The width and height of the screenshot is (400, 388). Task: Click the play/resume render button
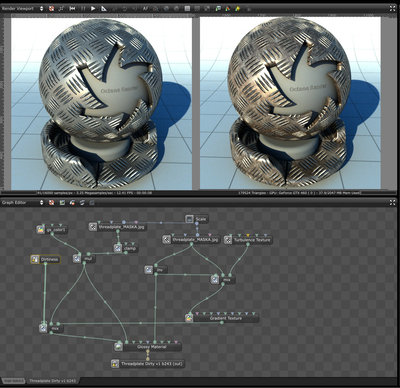tap(93, 9)
